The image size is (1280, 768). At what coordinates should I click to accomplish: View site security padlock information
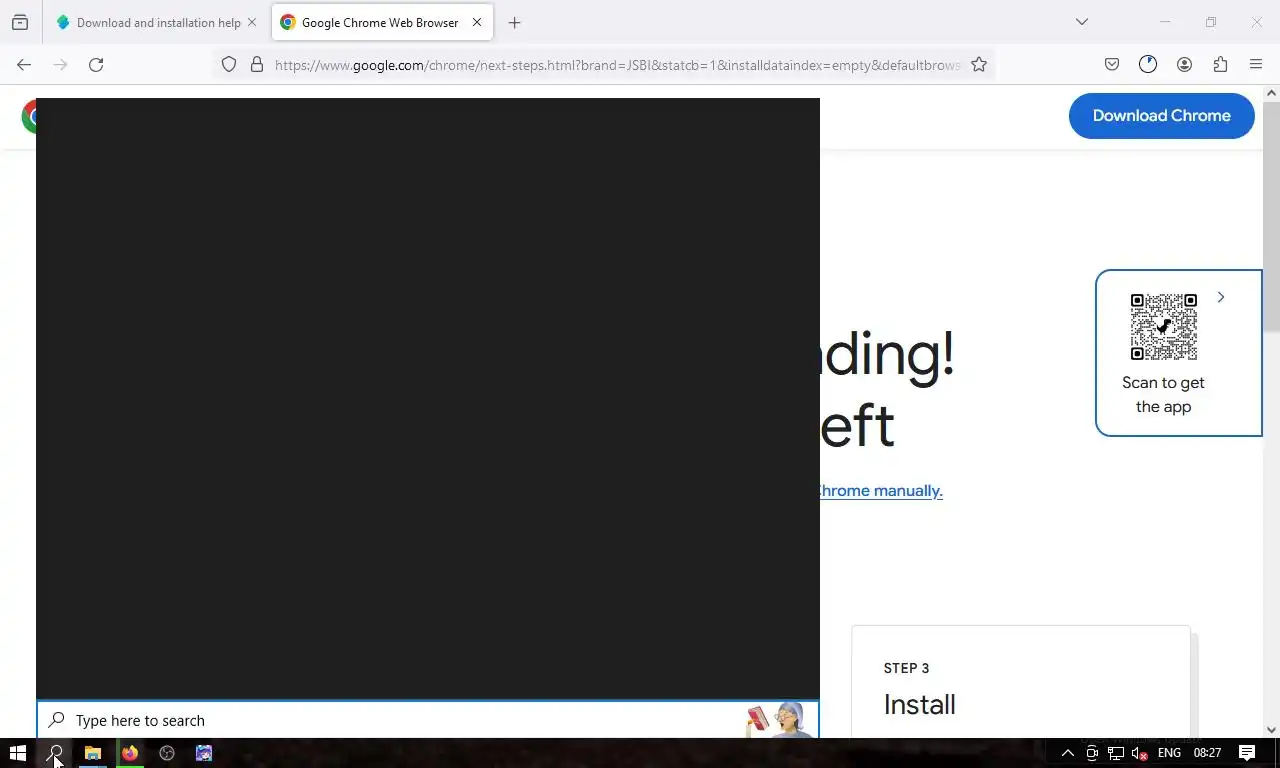(x=257, y=64)
